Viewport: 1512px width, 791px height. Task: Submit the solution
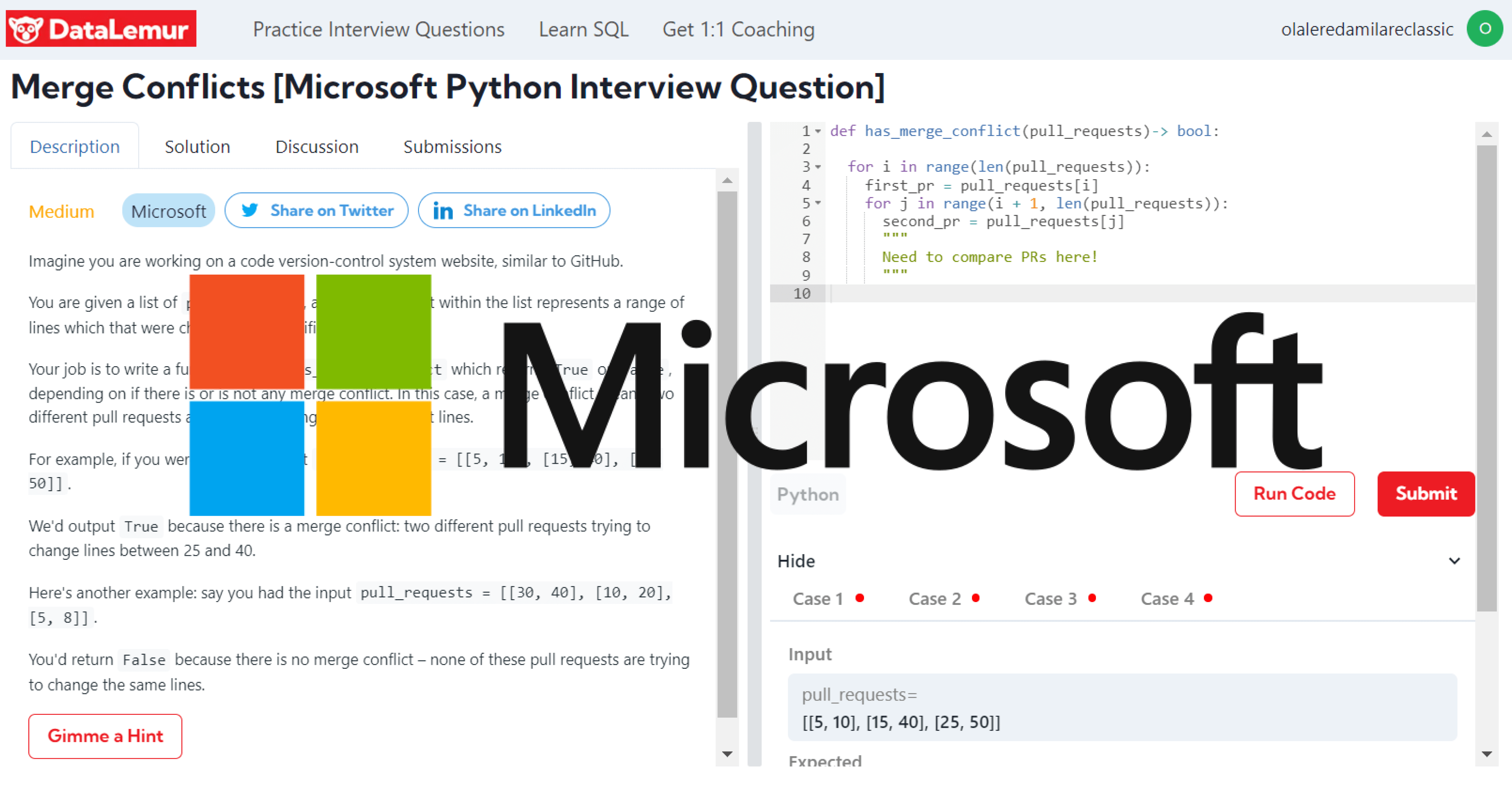pyautogui.click(x=1426, y=494)
